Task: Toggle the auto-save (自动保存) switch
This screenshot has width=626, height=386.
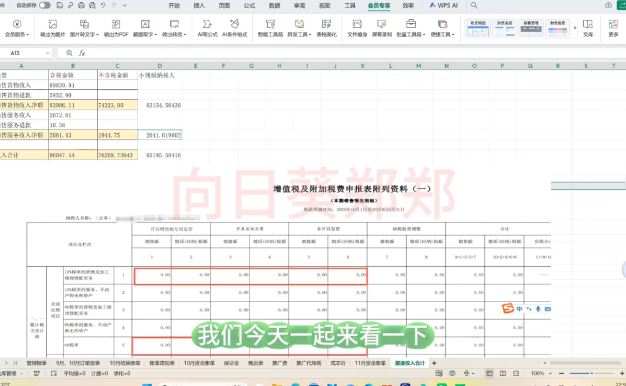Action: 45,5
